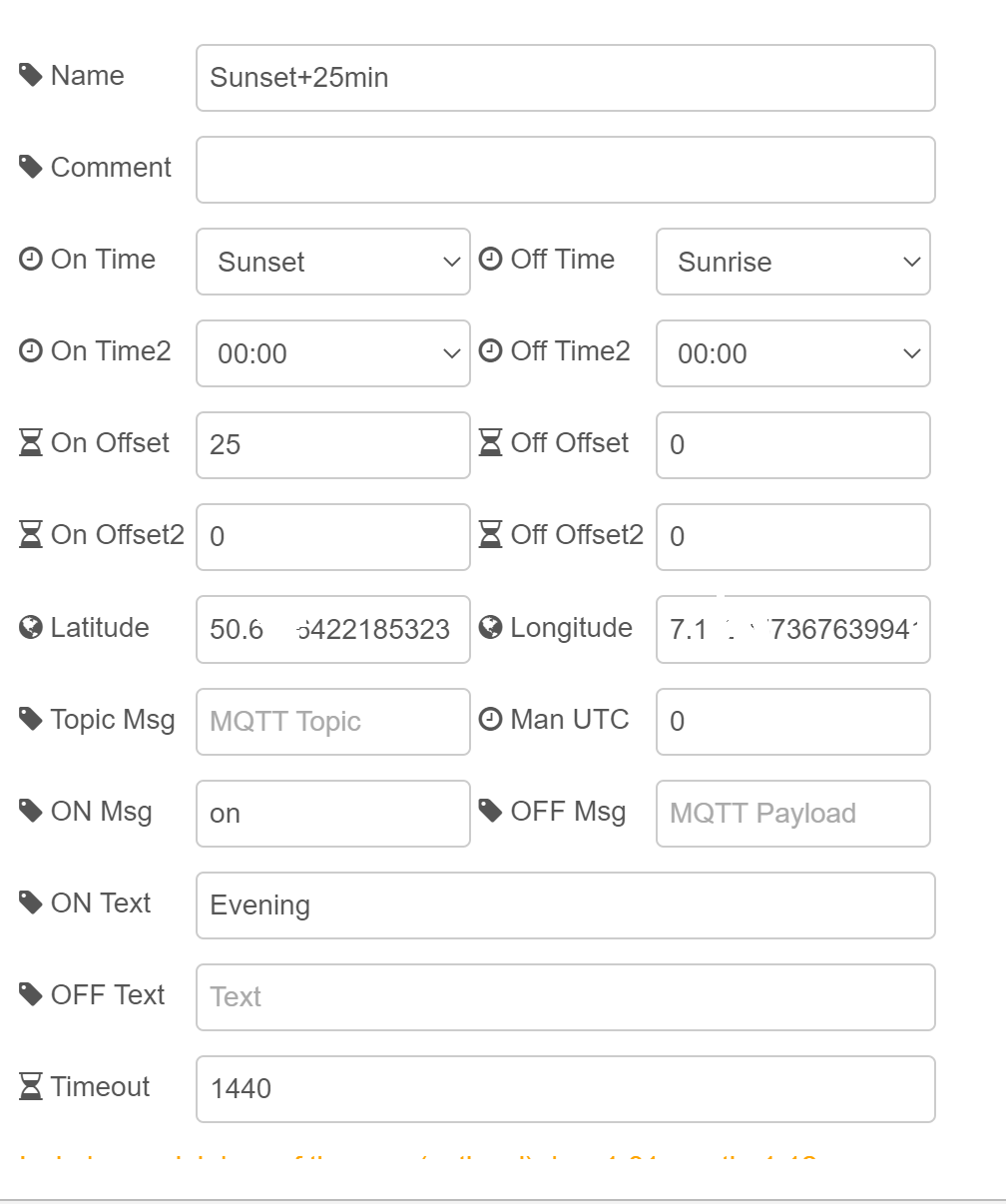Expand the On Time2 time dropdown

(x=332, y=353)
